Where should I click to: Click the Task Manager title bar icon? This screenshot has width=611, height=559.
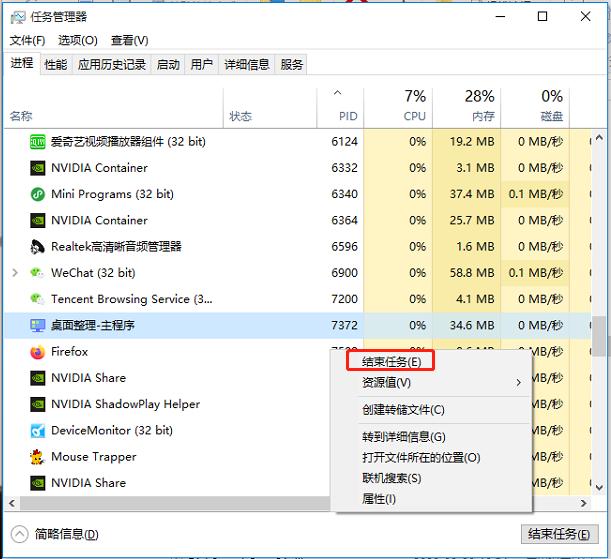(x=18, y=17)
